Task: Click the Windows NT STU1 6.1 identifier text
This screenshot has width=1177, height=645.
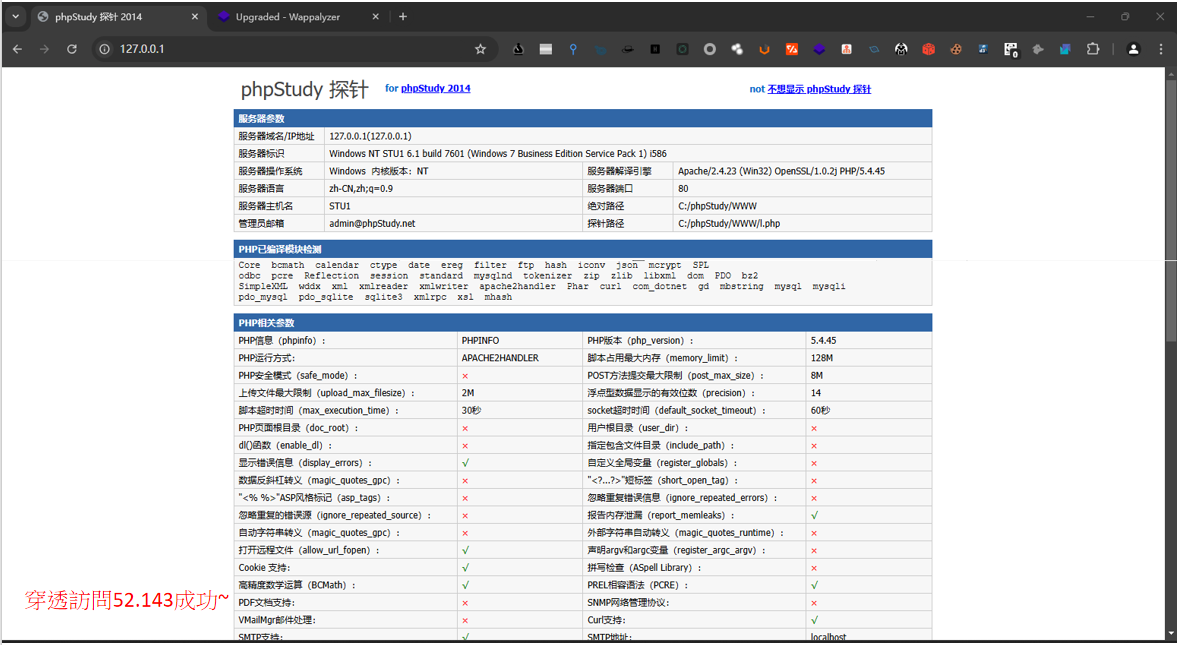Action: point(498,153)
